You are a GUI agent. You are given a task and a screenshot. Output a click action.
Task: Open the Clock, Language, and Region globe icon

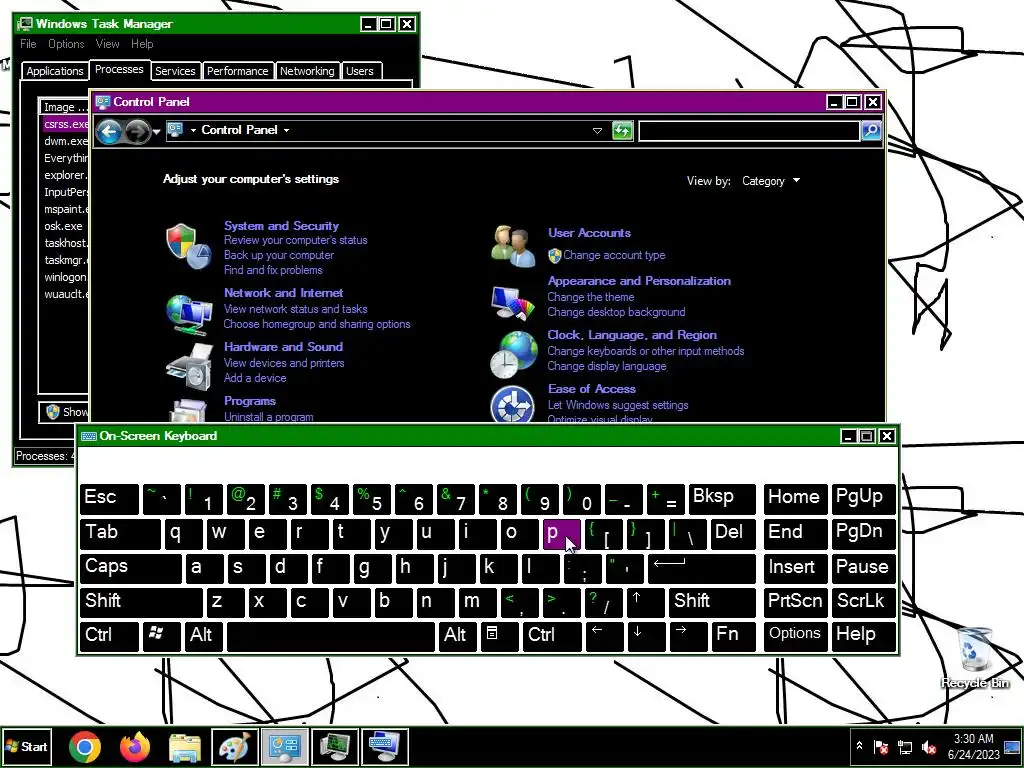click(513, 355)
